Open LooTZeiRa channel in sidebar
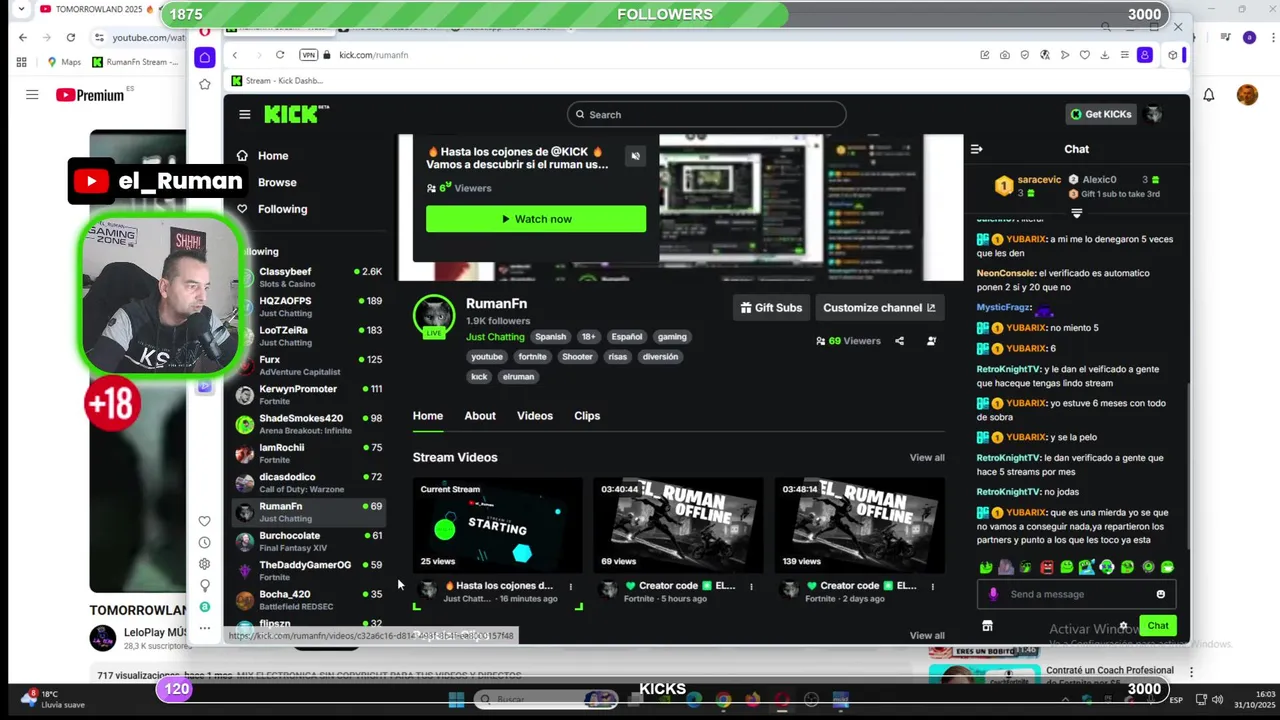 (309, 335)
